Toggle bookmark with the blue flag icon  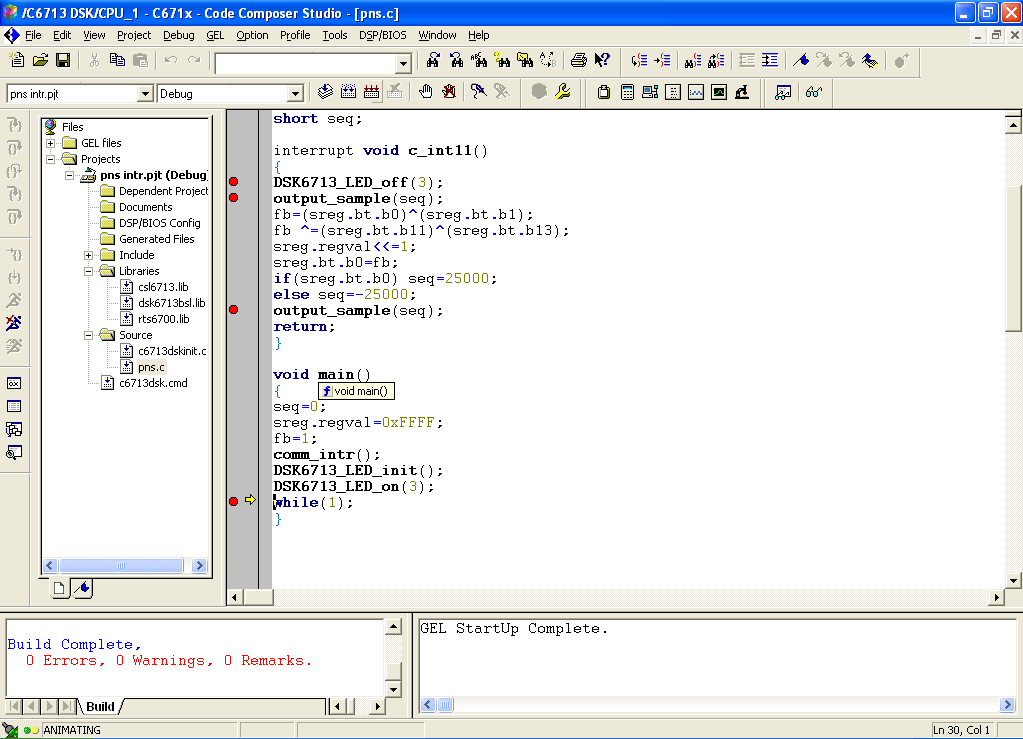coord(801,61)
